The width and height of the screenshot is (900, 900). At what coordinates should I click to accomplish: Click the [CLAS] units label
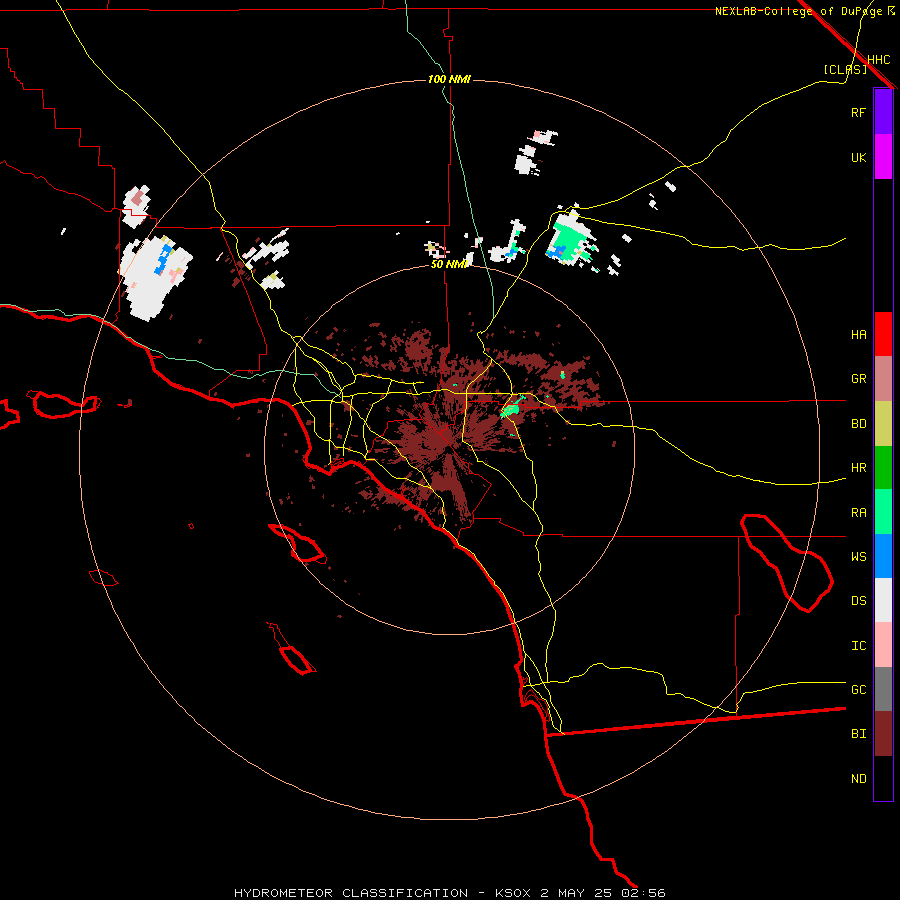tap(845, 69)
